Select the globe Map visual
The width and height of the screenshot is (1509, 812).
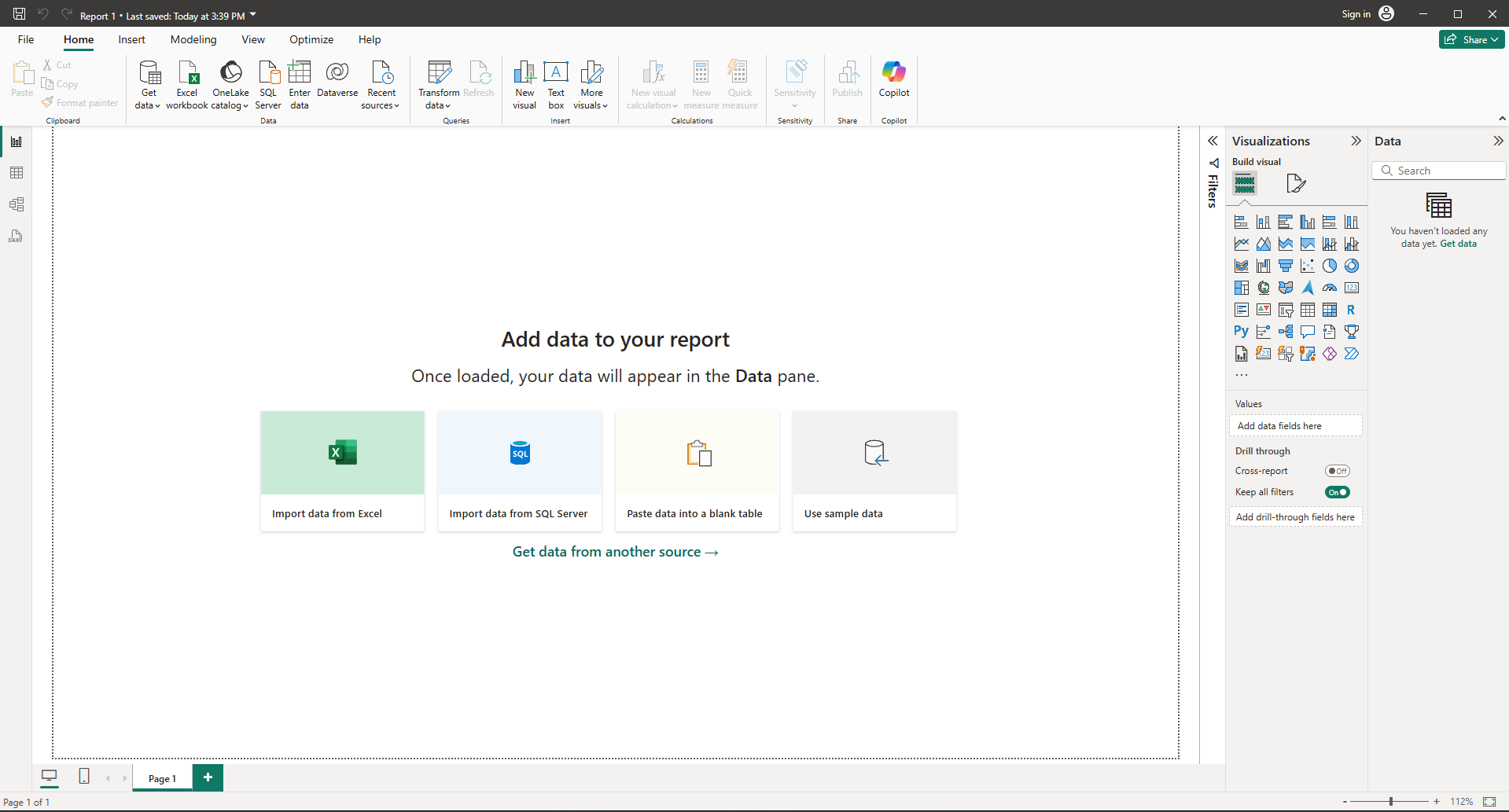[x=1264, y=288]
